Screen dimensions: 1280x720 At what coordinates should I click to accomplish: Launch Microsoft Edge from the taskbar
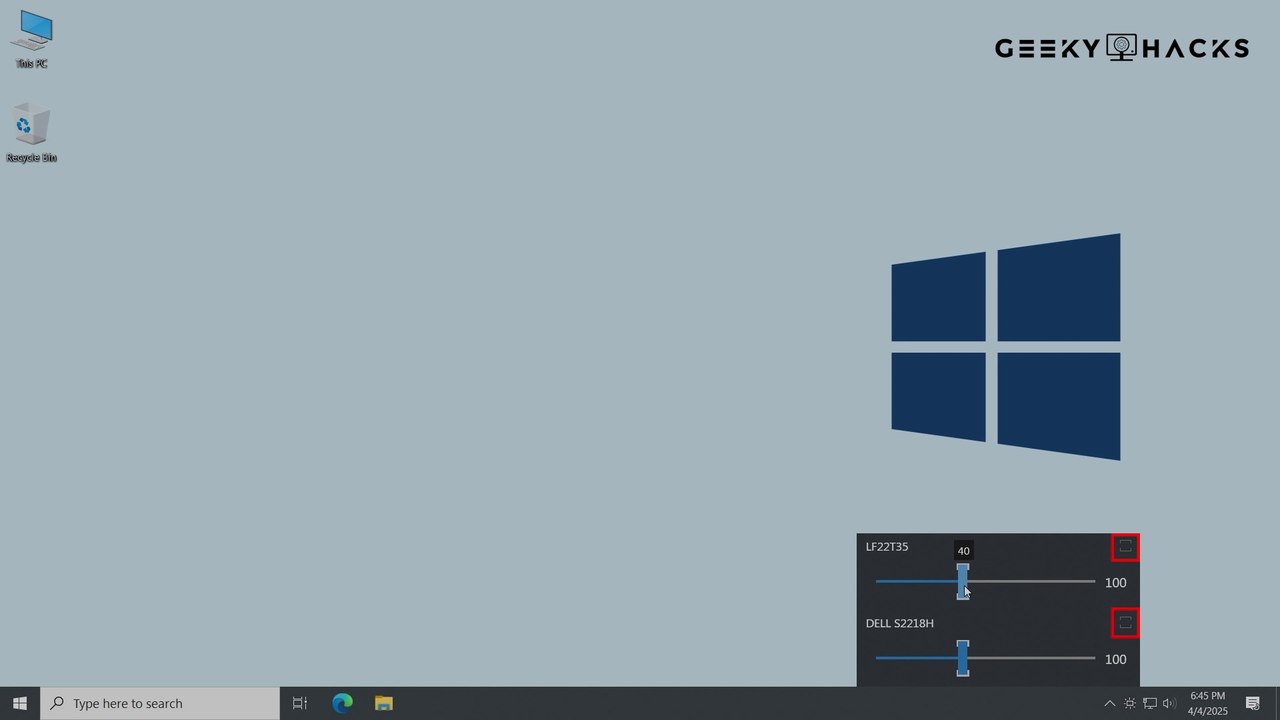tap(342, 703)
